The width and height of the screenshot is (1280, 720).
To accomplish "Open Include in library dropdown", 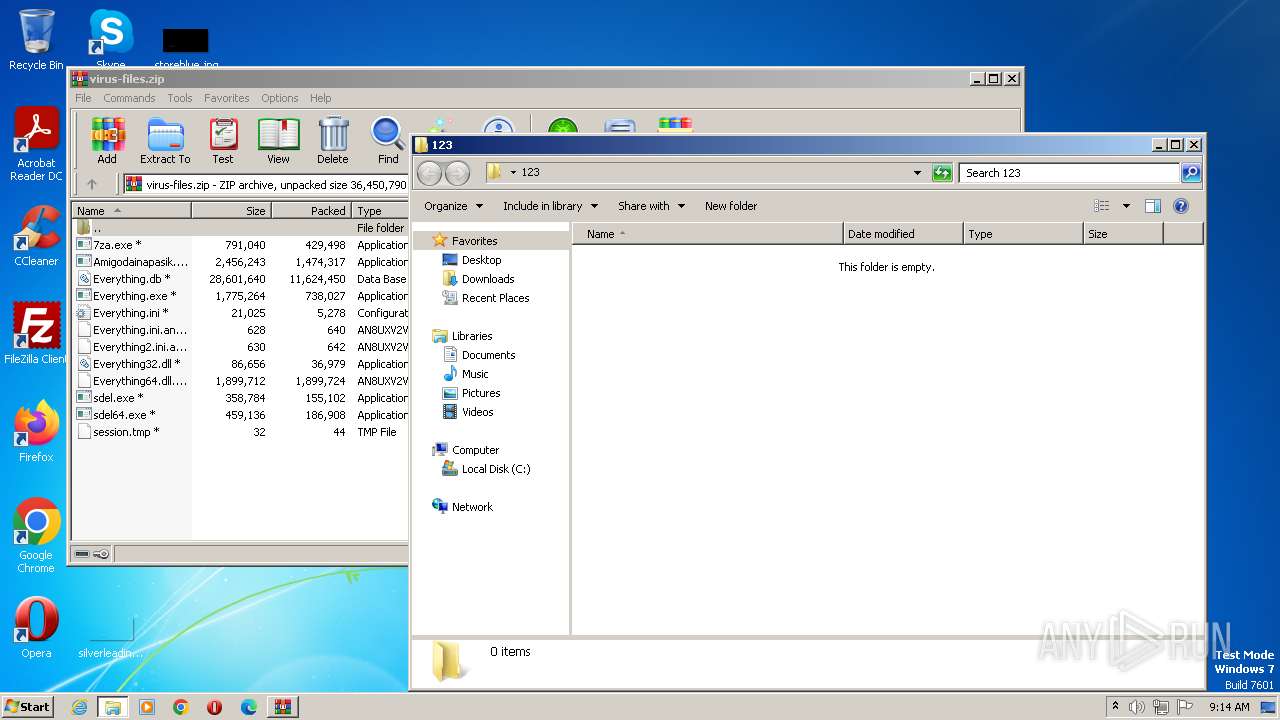I will pyautogui.click(x=550, y=206).
